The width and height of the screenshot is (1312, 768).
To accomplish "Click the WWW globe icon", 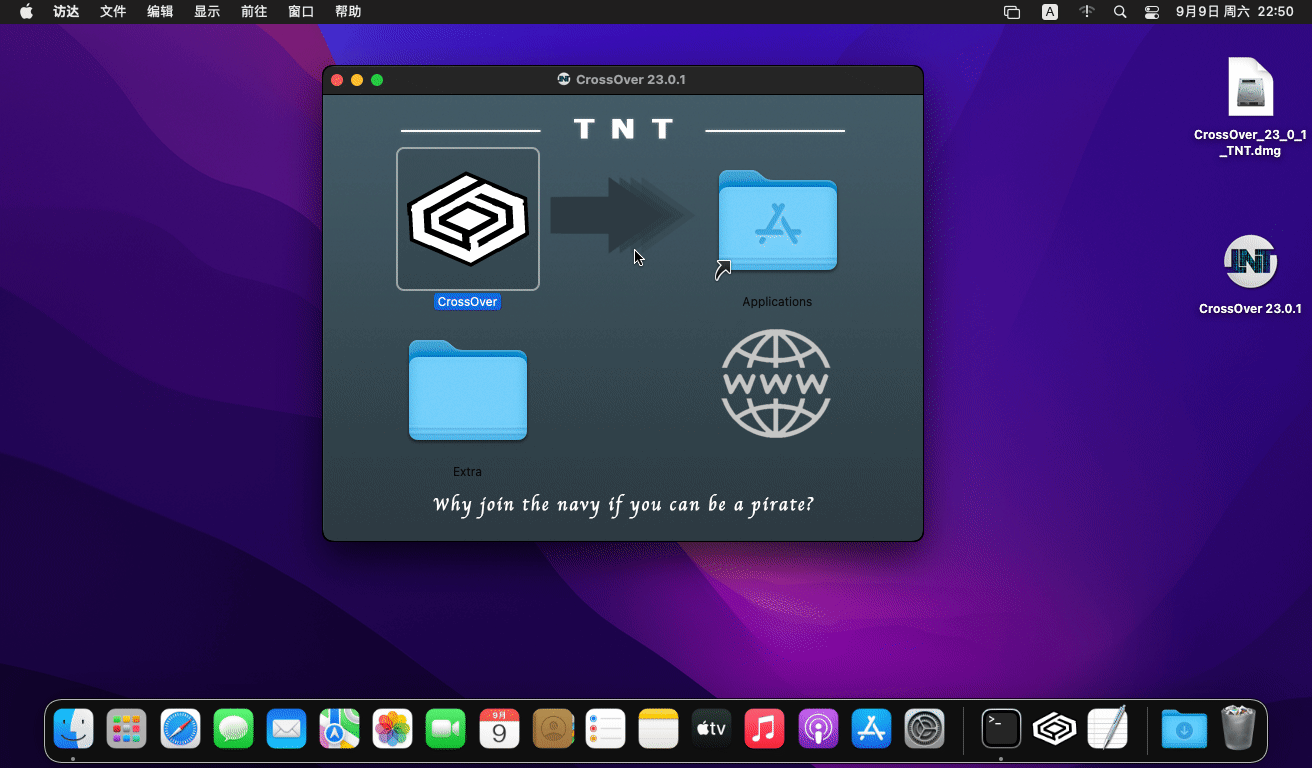I will [776, 383].
